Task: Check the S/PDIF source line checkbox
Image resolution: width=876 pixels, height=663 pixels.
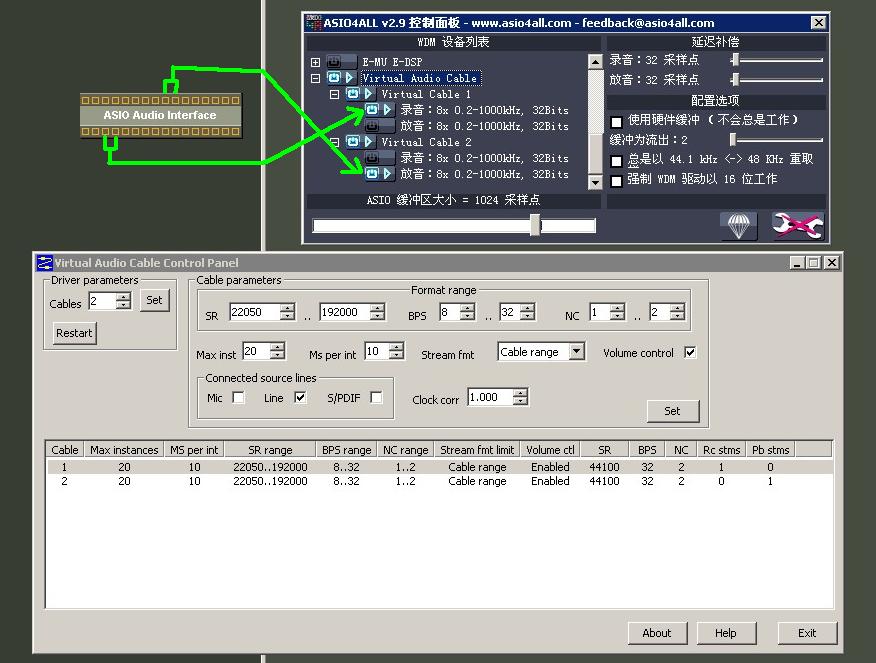Action: pos(377,397)
